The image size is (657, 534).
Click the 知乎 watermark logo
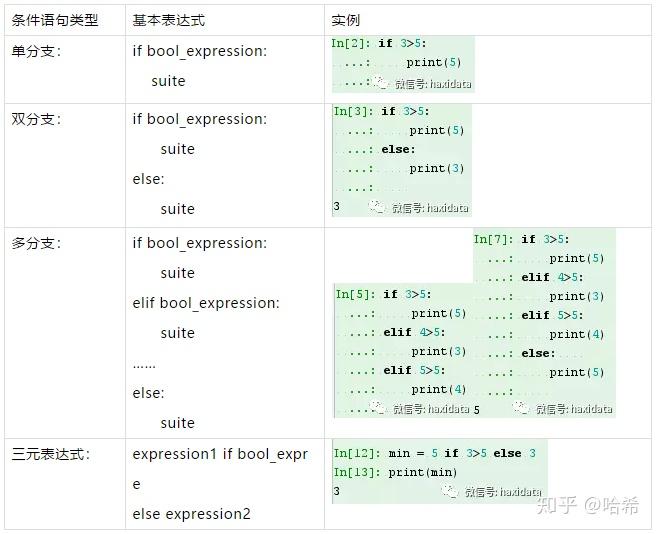click(x=559, y=506)
